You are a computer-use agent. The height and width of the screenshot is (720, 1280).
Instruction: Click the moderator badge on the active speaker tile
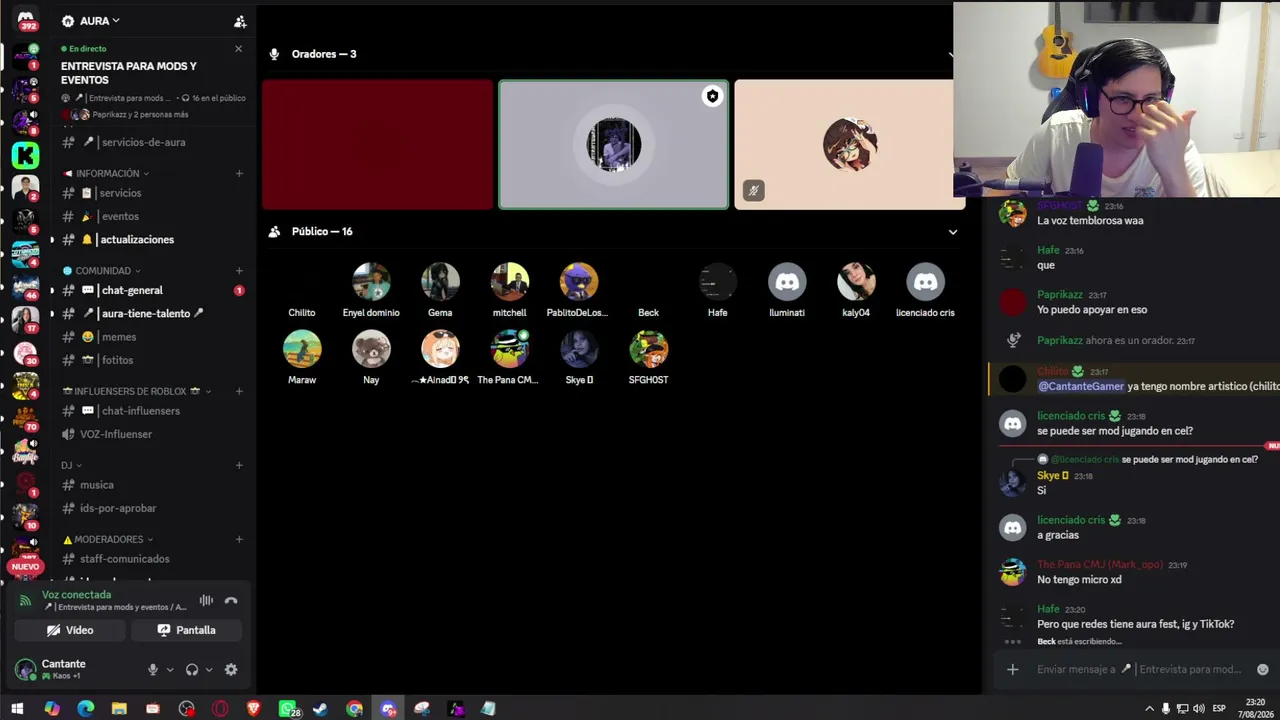coord(712,97)
